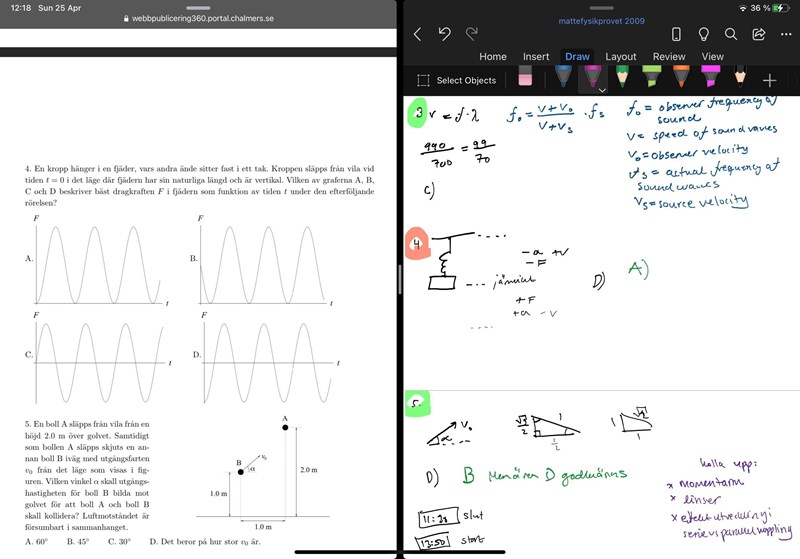Open search with the magnifier icon
The image size is (800, 559).
click(731, 34)
